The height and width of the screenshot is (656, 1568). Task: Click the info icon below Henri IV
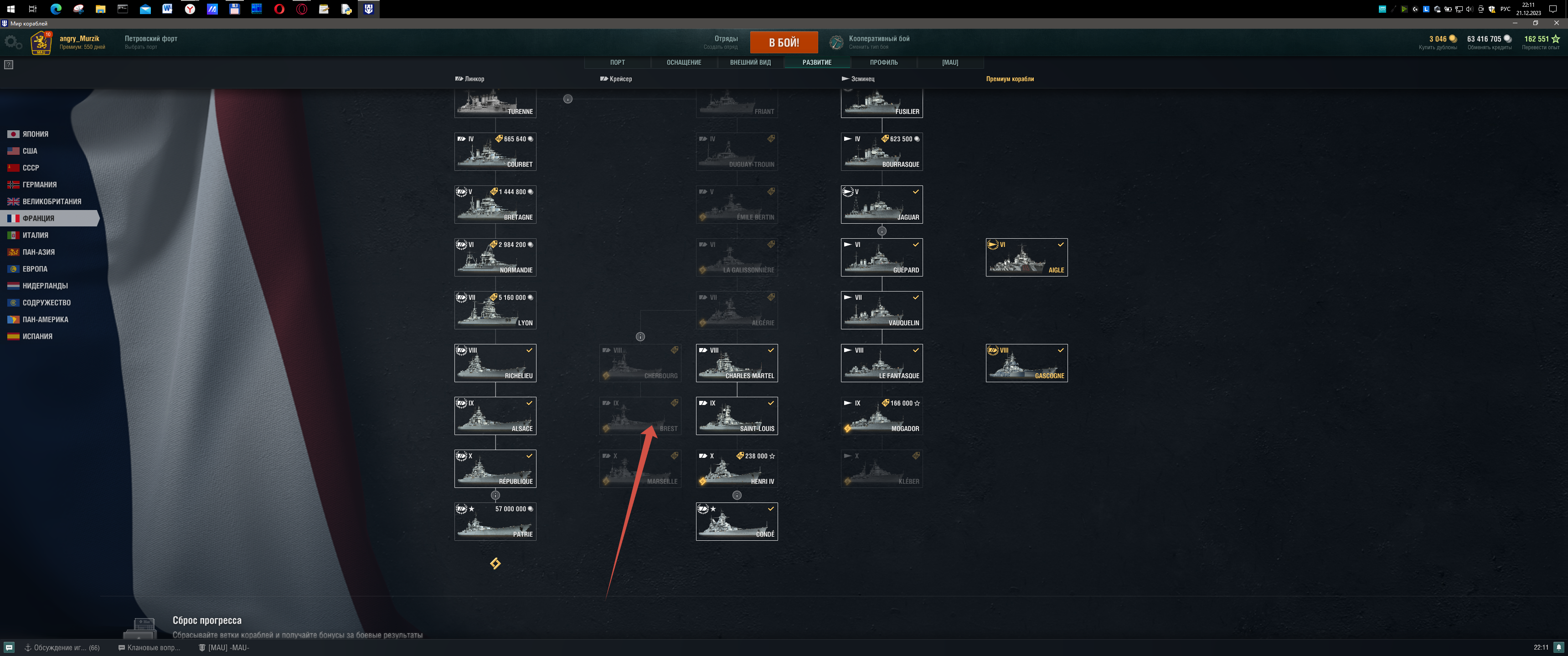[x=737, y=495]
